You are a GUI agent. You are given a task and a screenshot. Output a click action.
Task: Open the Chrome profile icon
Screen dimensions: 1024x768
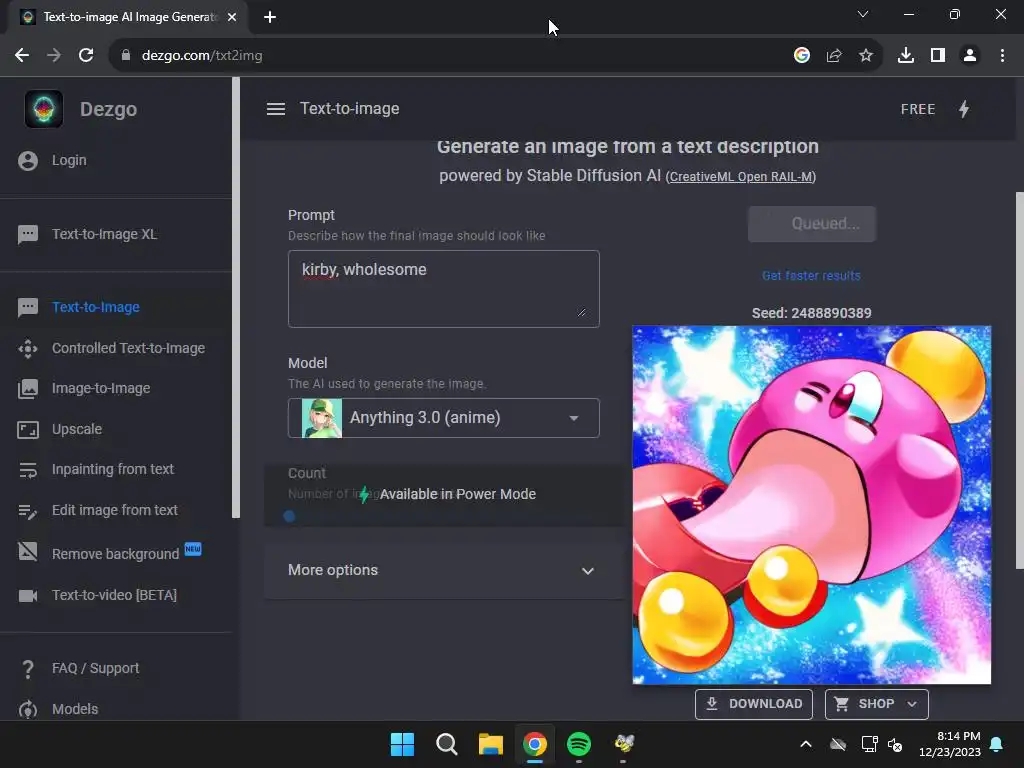pyautogui.click(x=970, y=56)
